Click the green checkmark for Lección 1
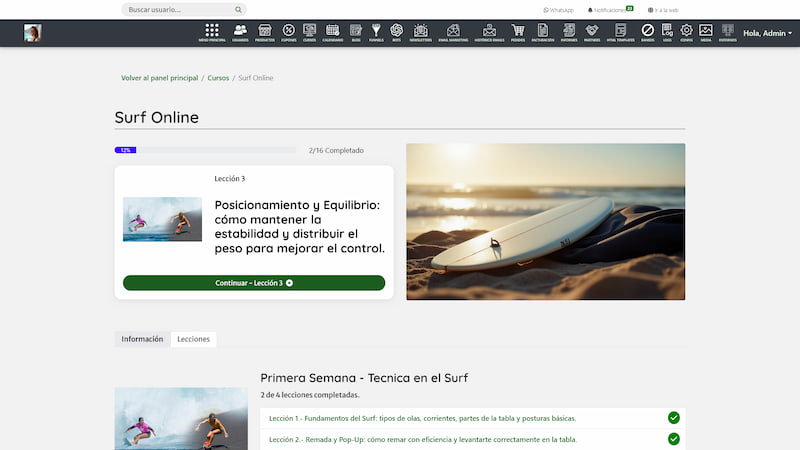The height and width of the screenshot is (450, 800). [x=673, y=418]
